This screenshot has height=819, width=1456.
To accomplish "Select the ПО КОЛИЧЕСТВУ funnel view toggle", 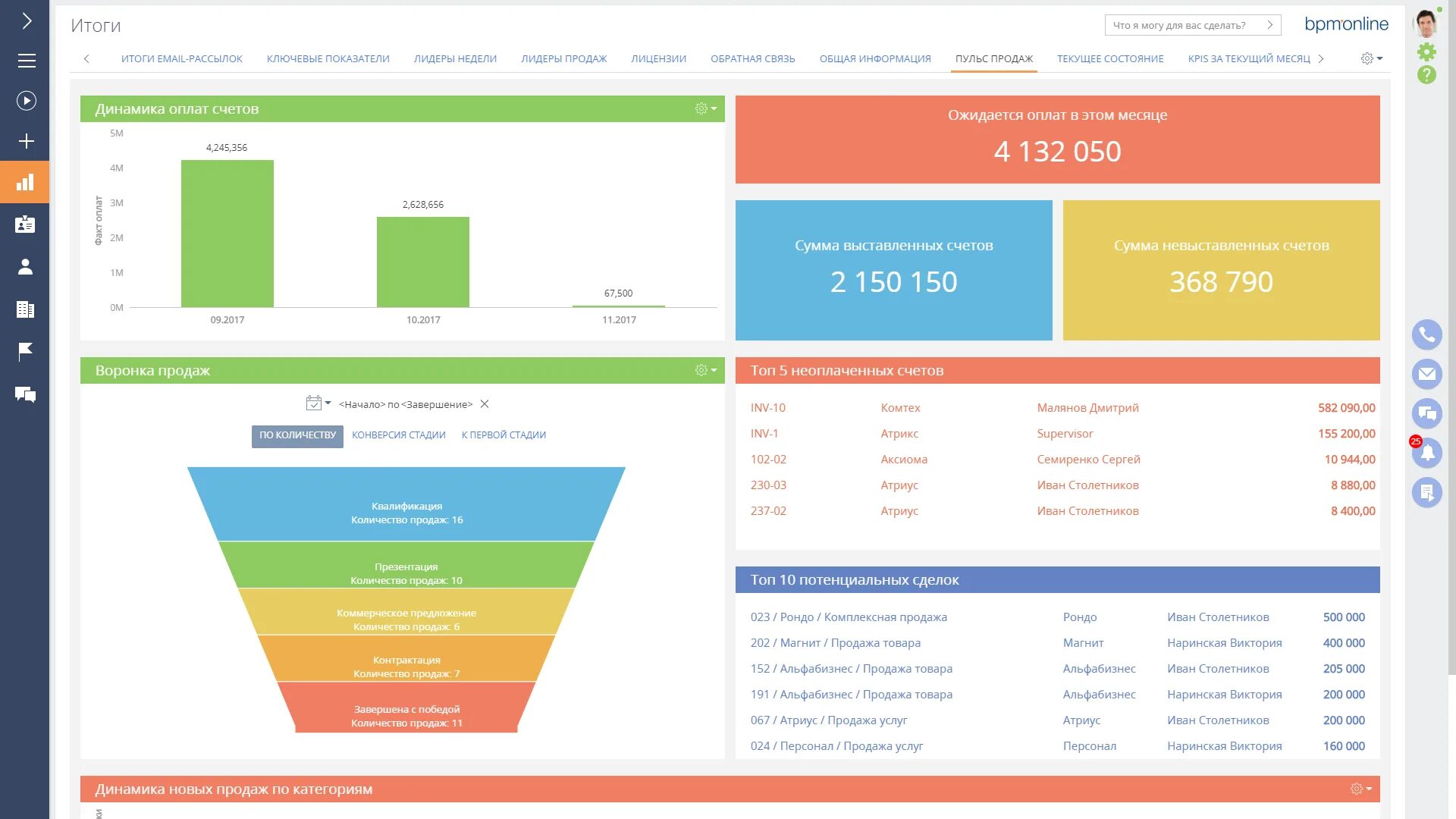I will [x=297, y=435].
